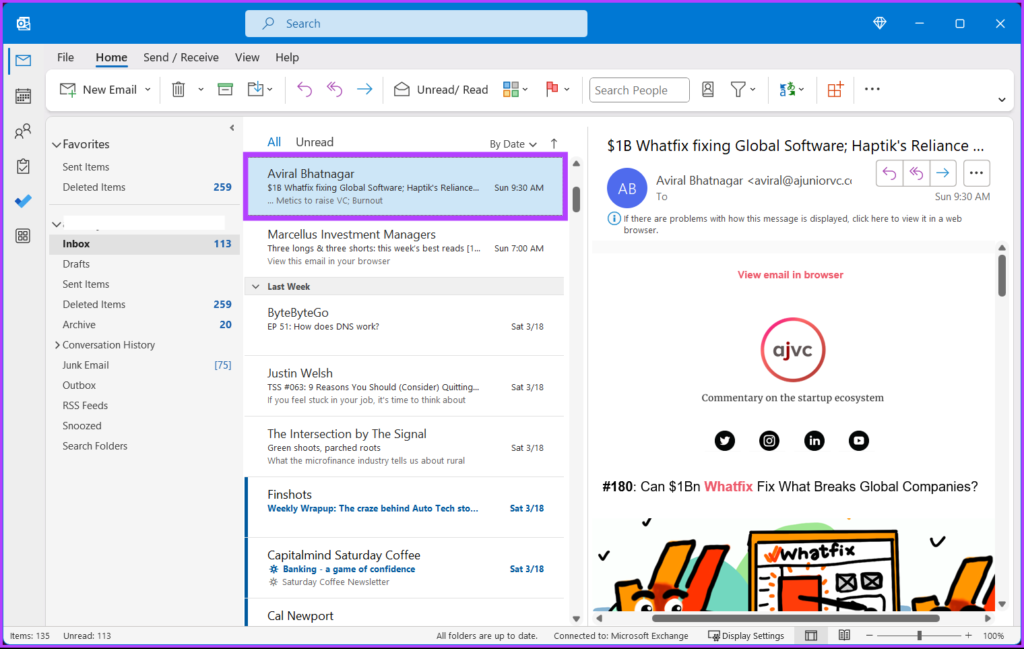The height and width of the screenshot is (649, 1024).
Task: Open the Tasks clipboard icon
Action: [x=23, y=166]
